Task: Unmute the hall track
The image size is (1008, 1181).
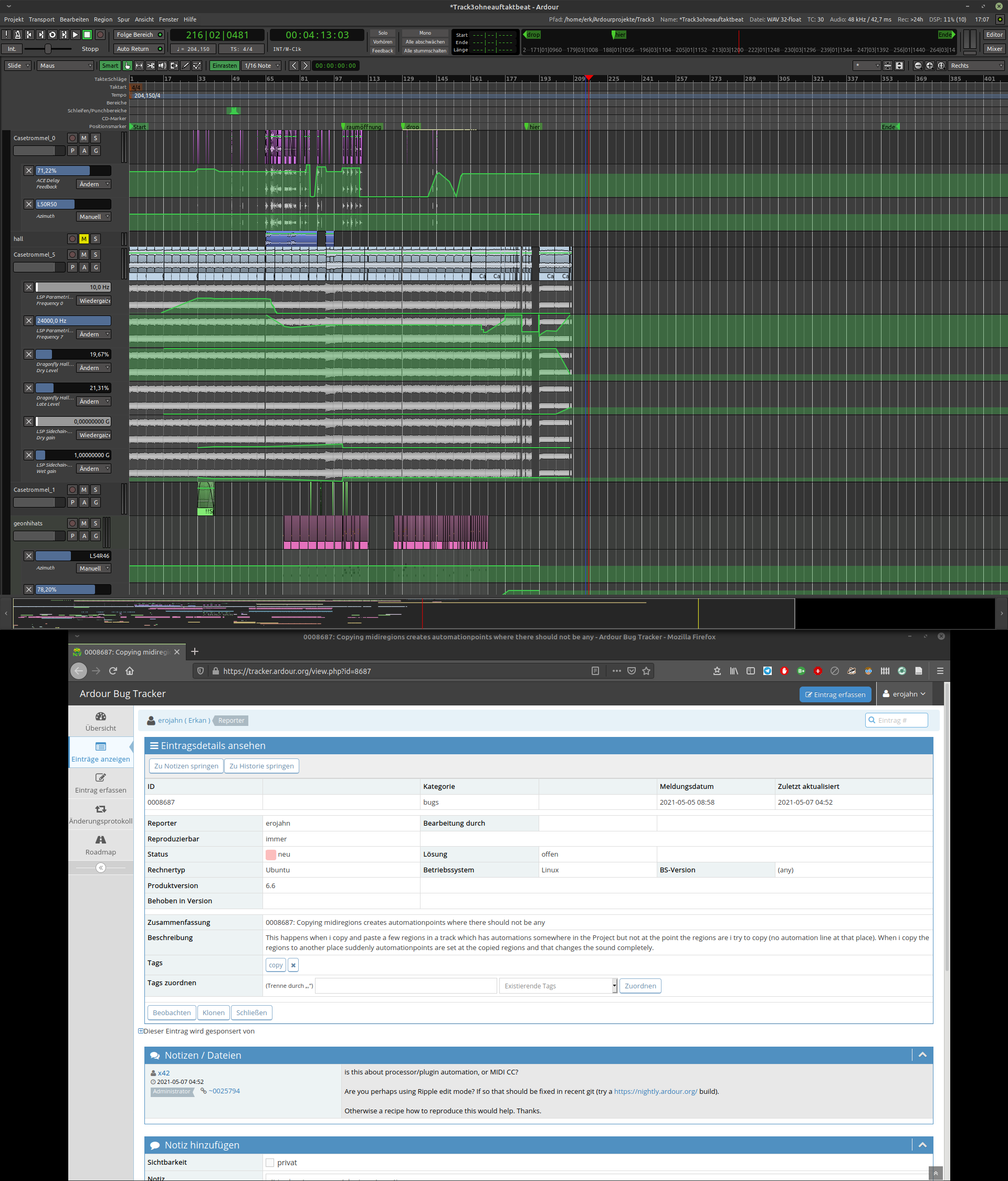Action: tap(84, 239)
